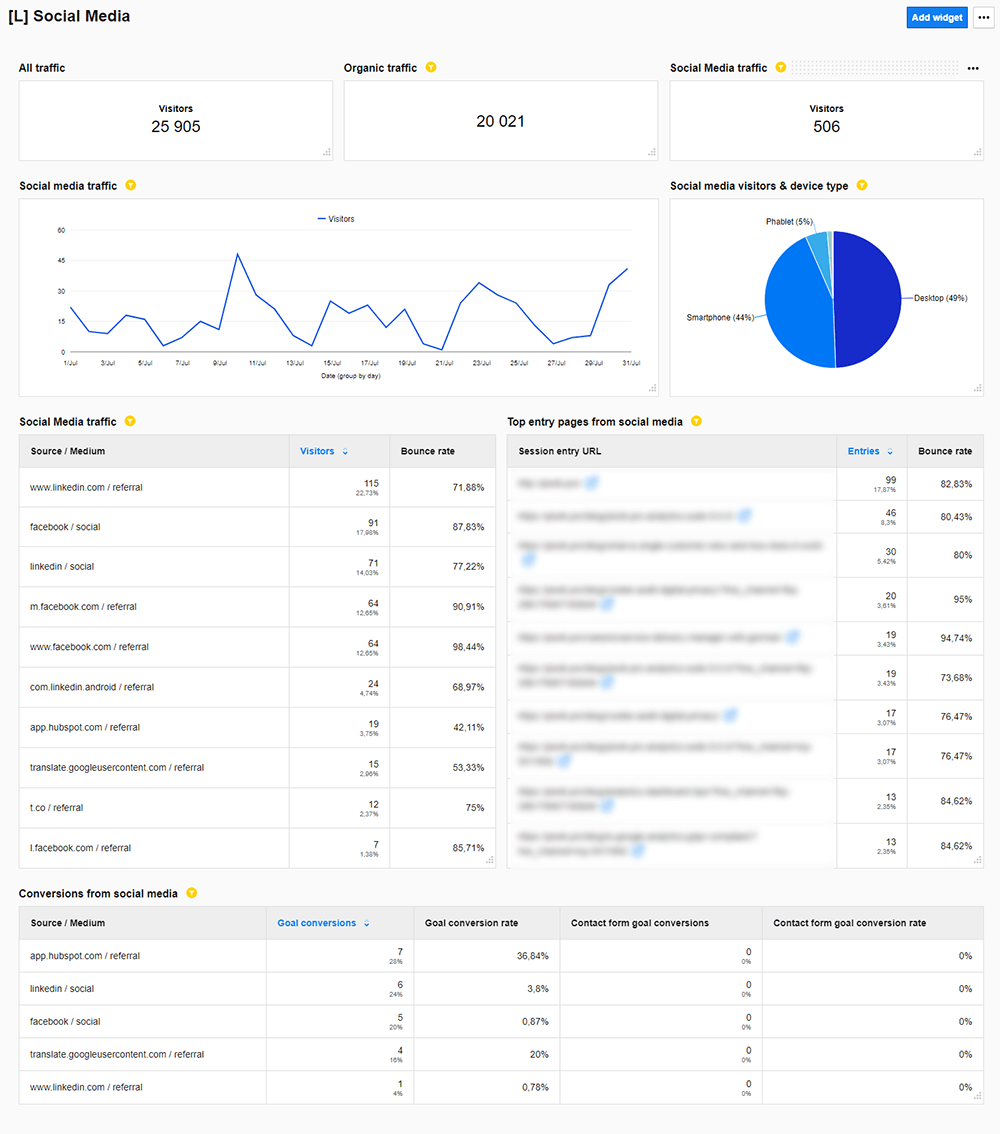Open Social Media traffic widget options menu
This screenshot has width=1000, height=1134.
click(x=973, y=68)
